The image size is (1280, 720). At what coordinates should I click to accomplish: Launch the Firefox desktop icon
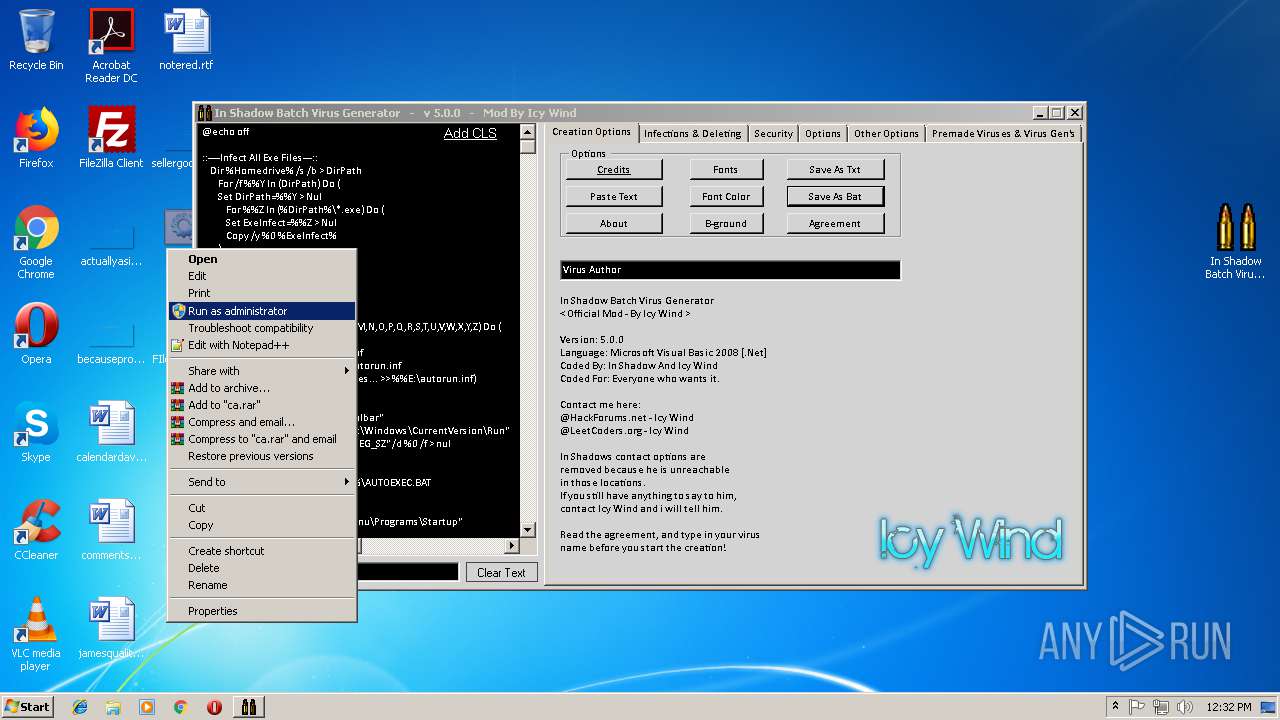(x=36, y=138)
